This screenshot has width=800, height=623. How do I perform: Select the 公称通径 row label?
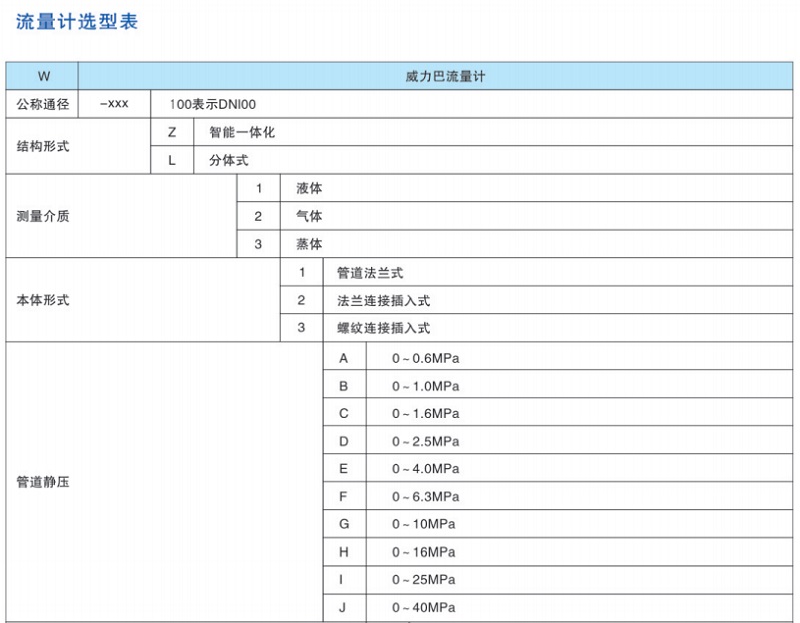43,104
